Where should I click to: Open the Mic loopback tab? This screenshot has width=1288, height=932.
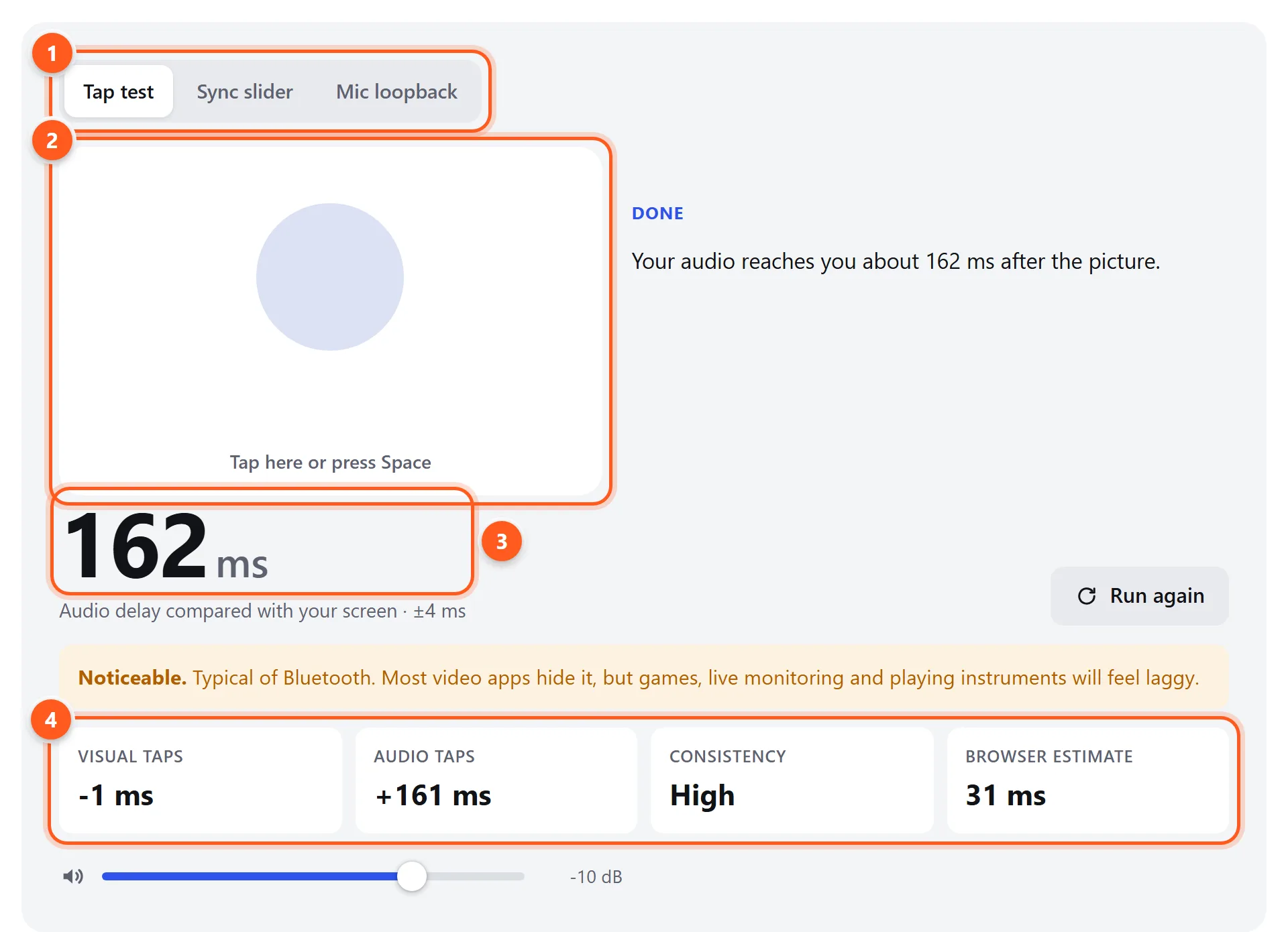[396, 91]
